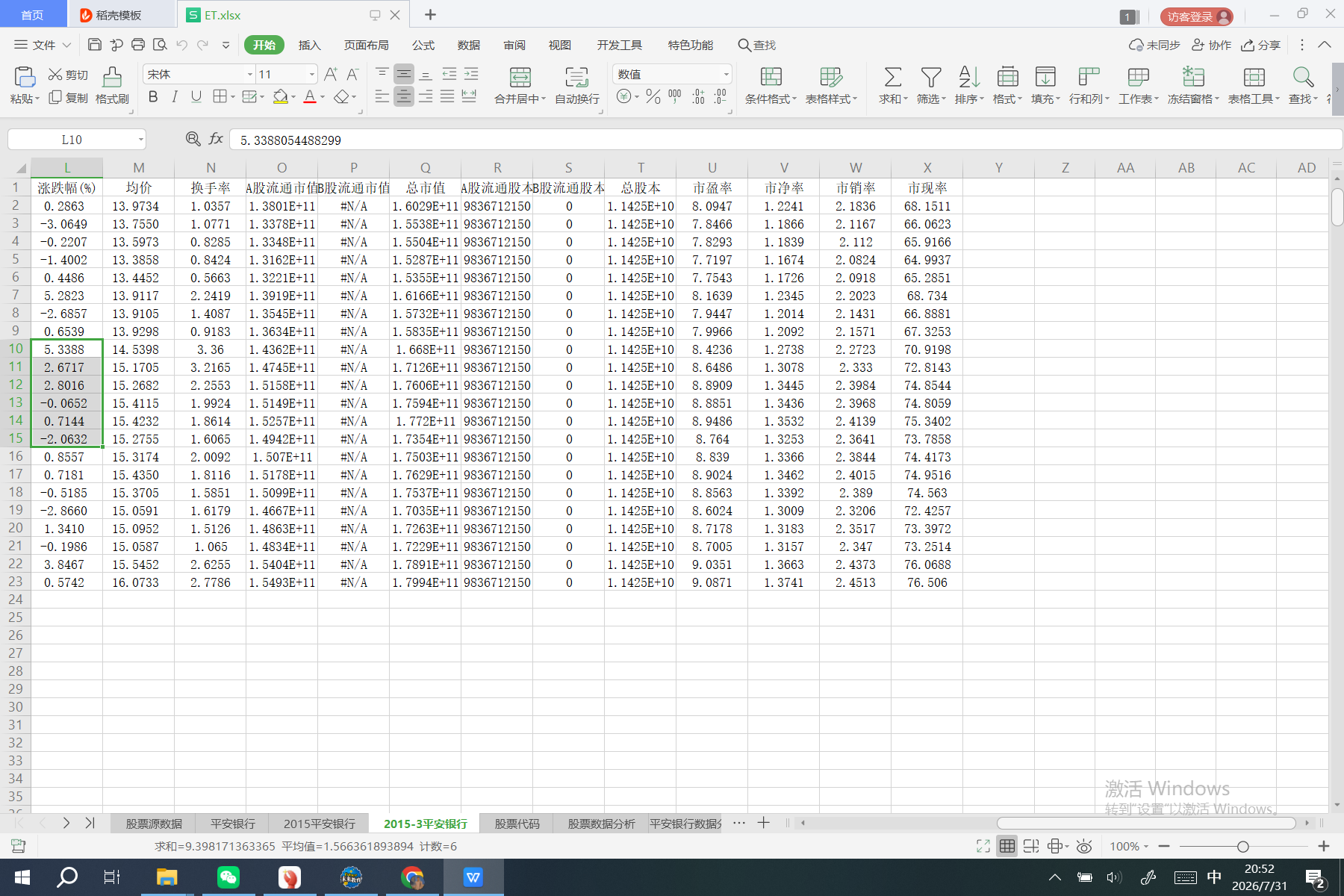Select the 股票源数据 sheet tab
Screen dimensions: 1344x896
point(154,824)
